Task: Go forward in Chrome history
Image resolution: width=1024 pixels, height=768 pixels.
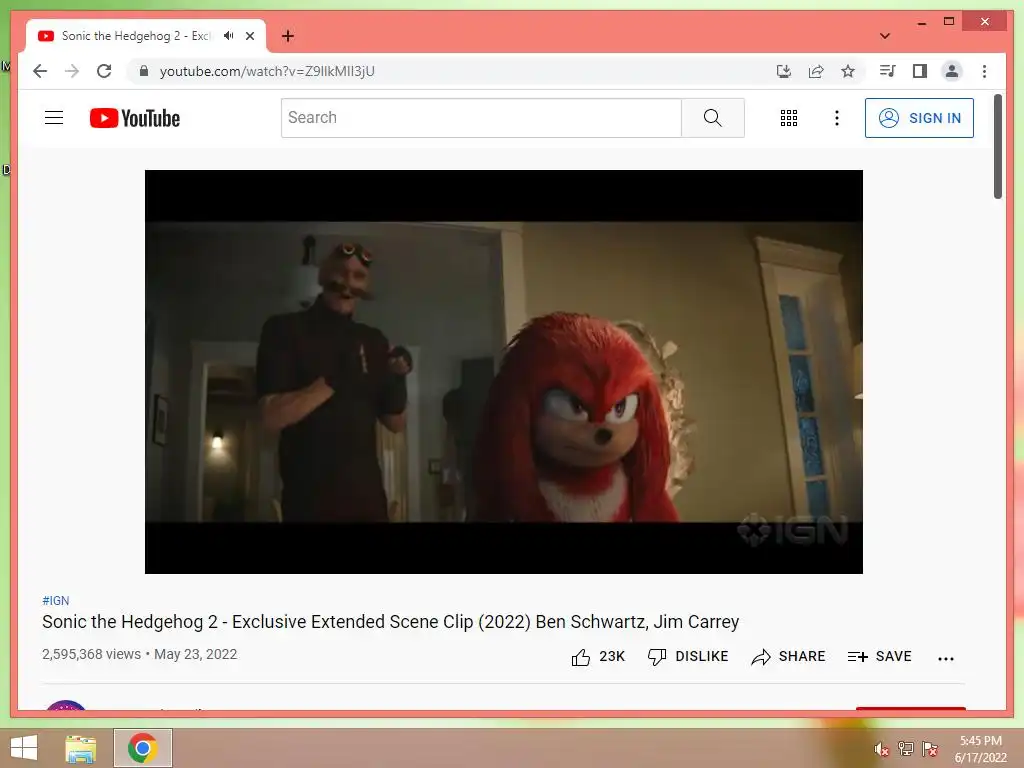Action: [72, 71]
